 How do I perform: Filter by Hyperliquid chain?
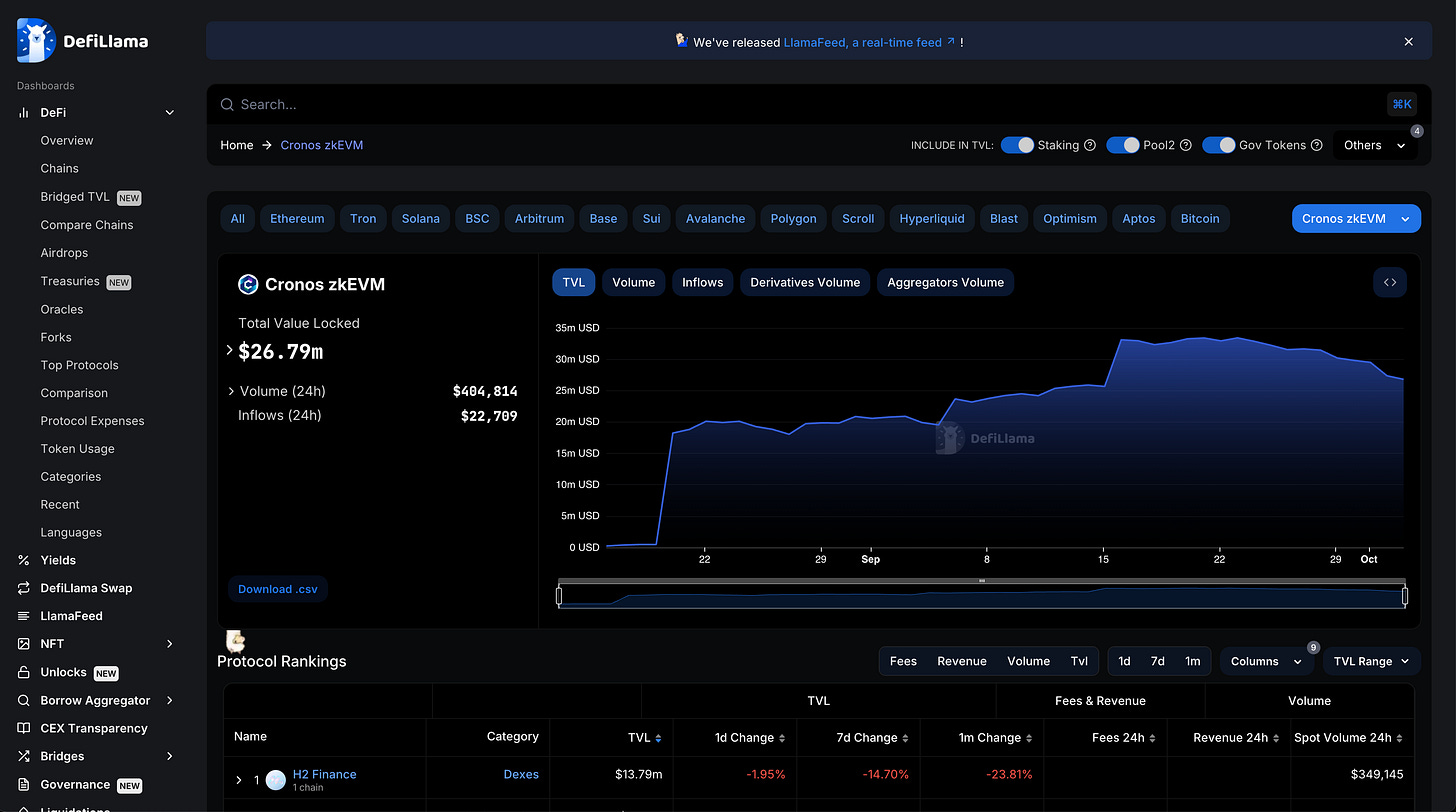tap(934, 218)
